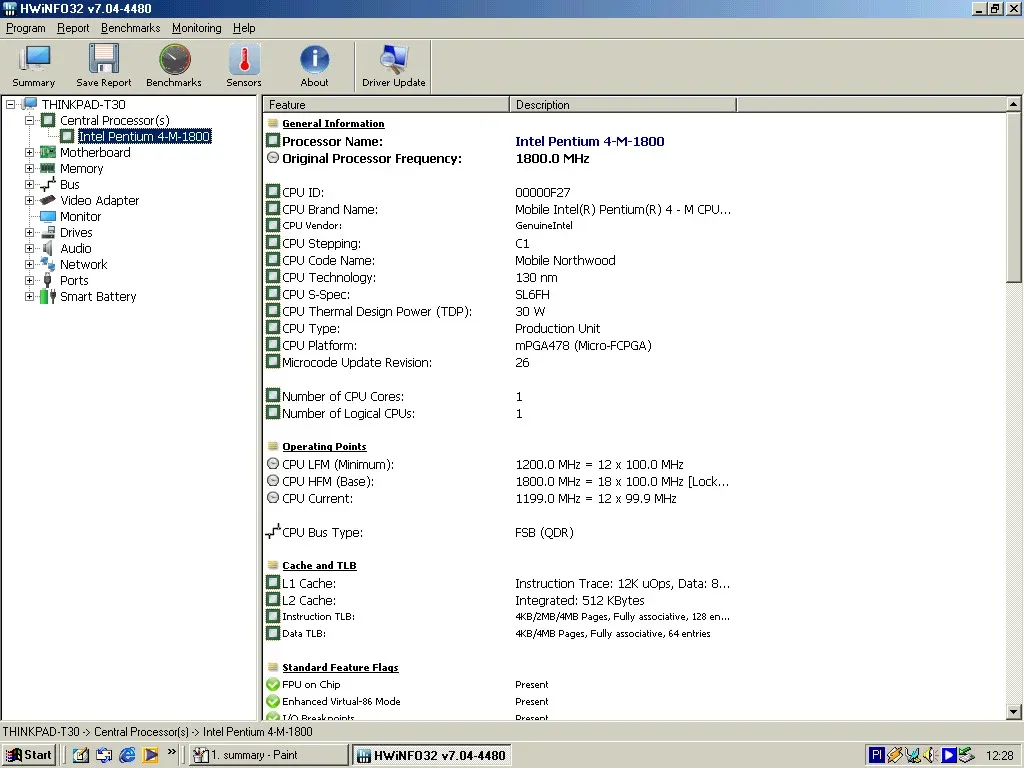Expand the Video Adapter tree node
Viewport: 1024px width, 768px height.
29,200
